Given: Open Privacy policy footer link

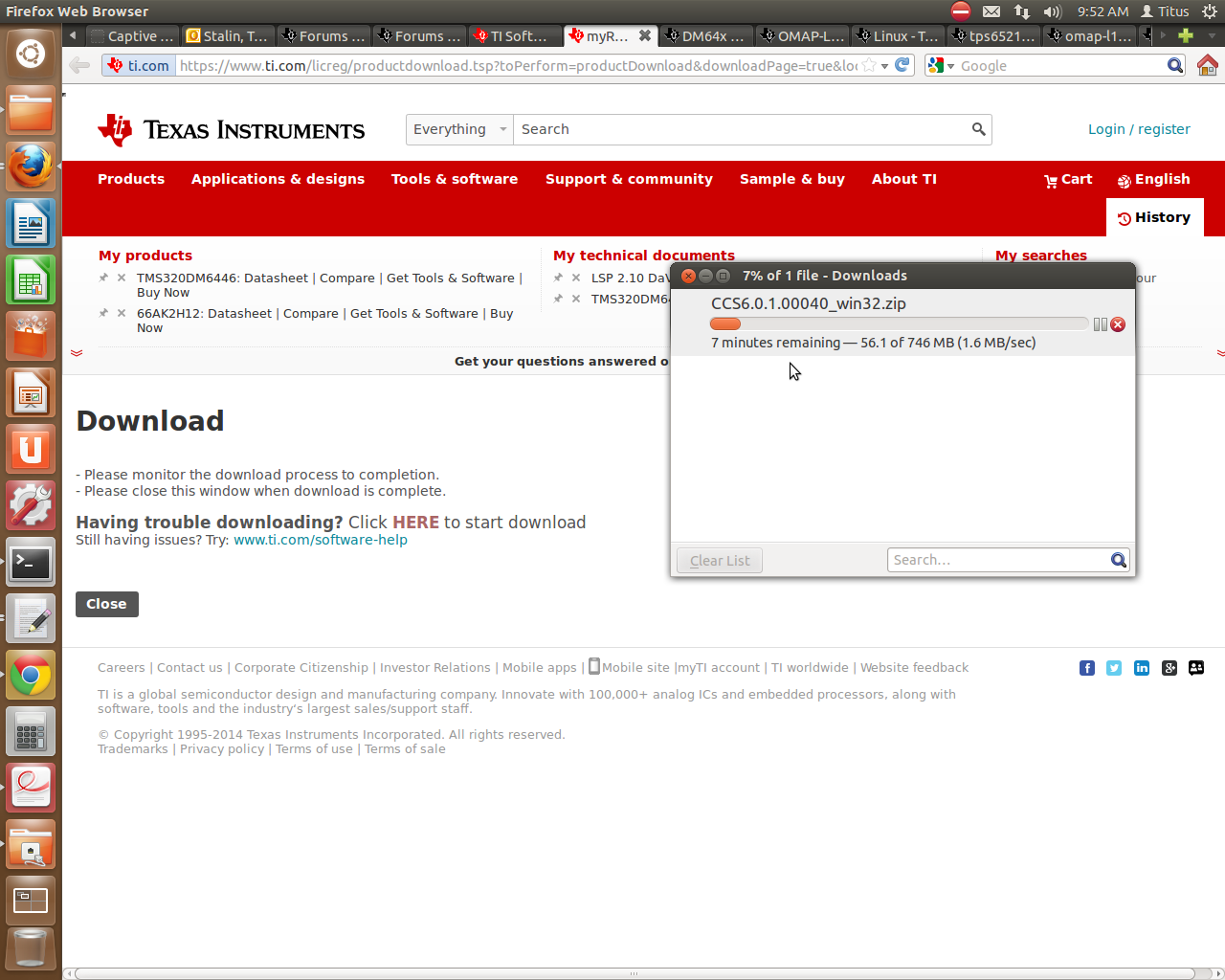Looking at the screenshot, I should click(x=222, y=749).
